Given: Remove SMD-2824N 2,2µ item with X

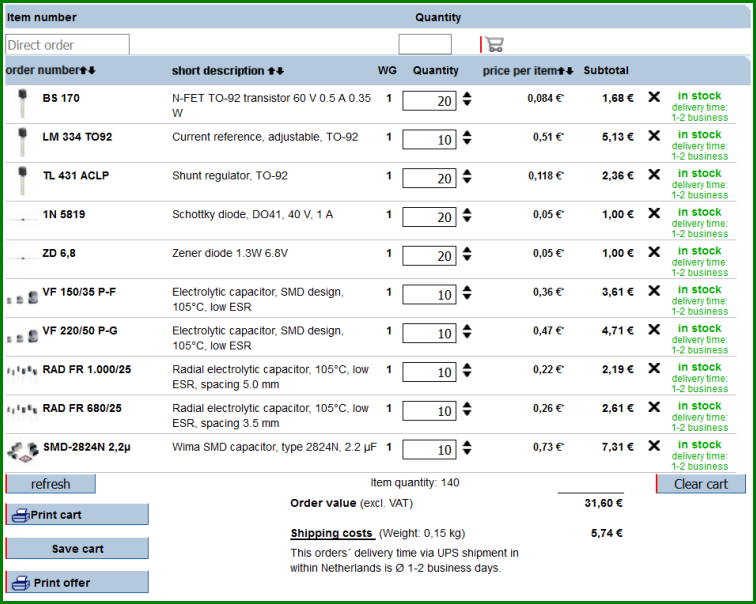Looking at the screenshot, I should [654, 446].
